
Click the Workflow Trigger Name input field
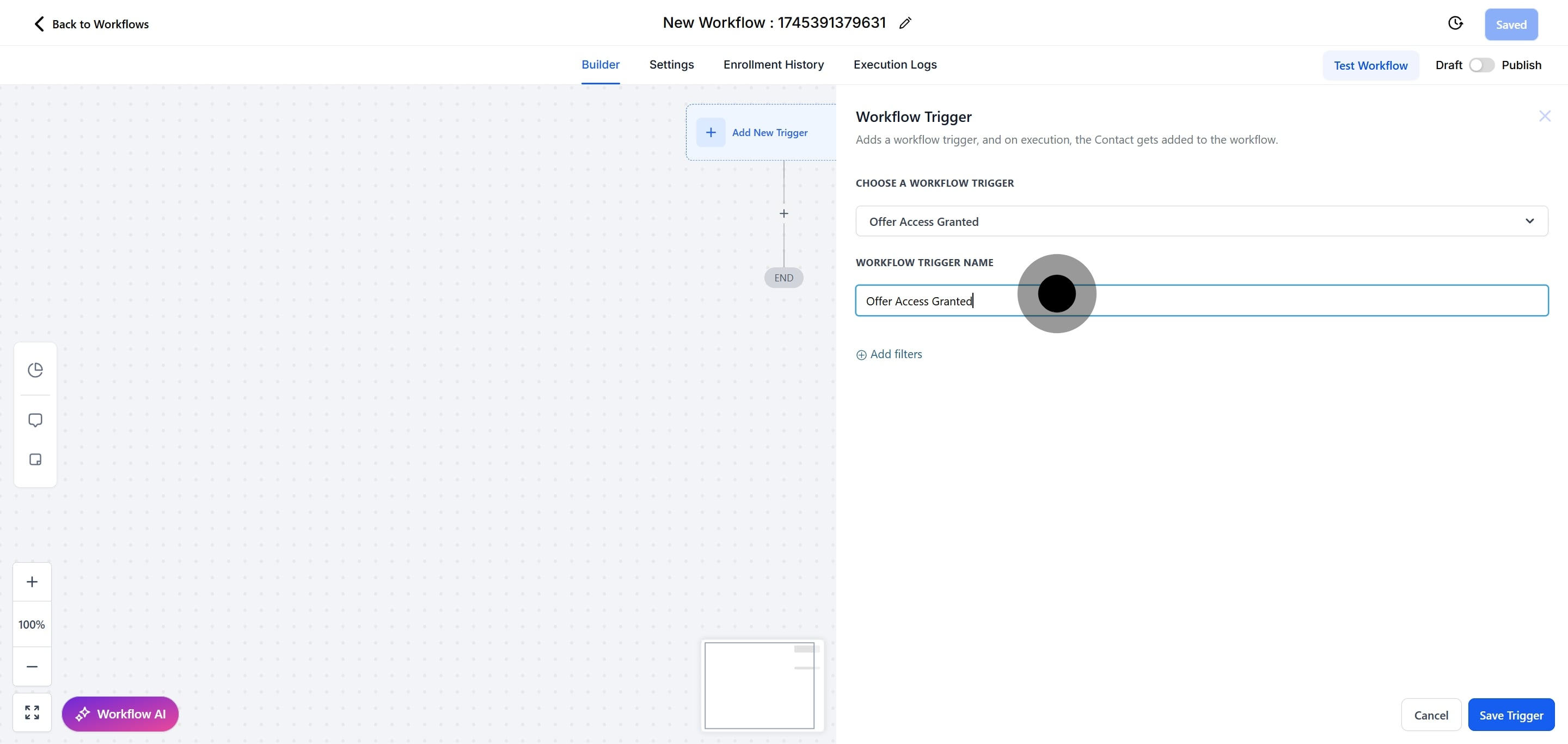tap(1278, 300)
